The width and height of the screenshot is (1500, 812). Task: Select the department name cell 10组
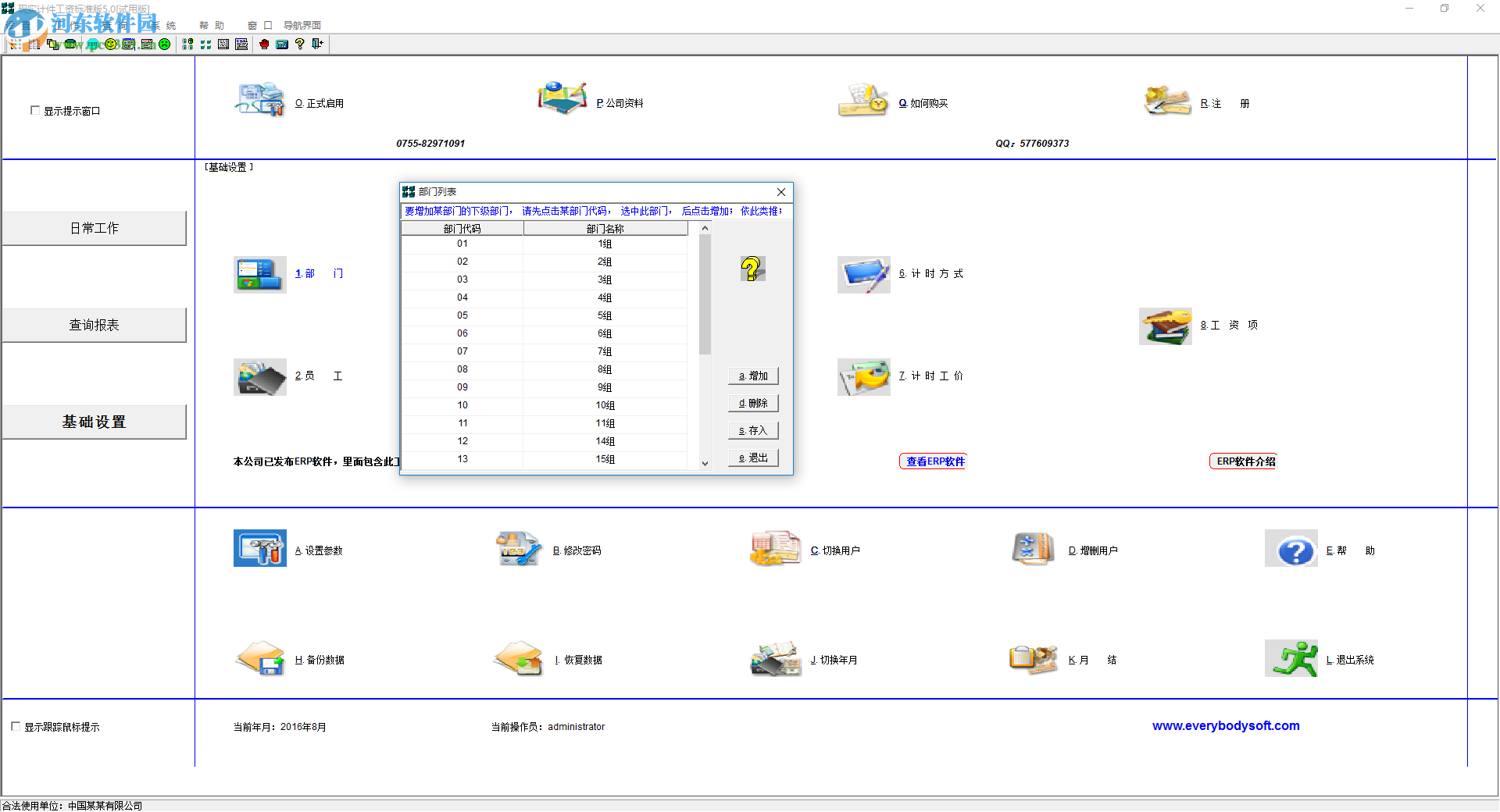605,405
